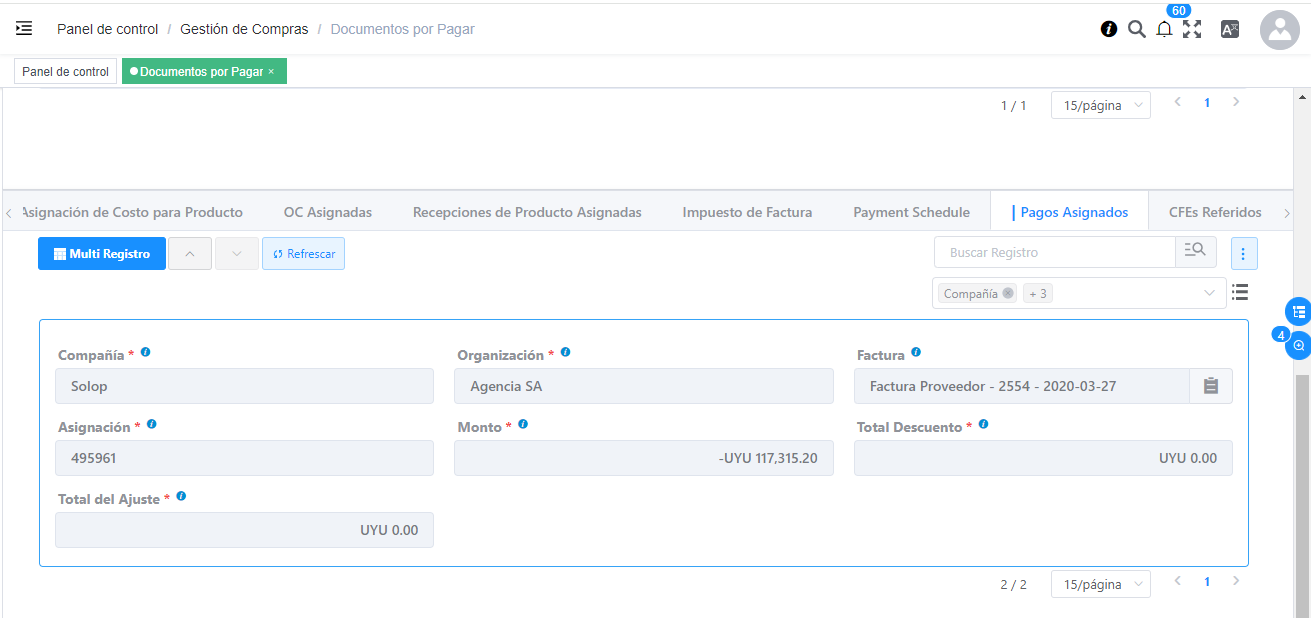Select the Payment Schedule tab
This screenshot has width=1311, height=618.
click(x=911, y=212)
